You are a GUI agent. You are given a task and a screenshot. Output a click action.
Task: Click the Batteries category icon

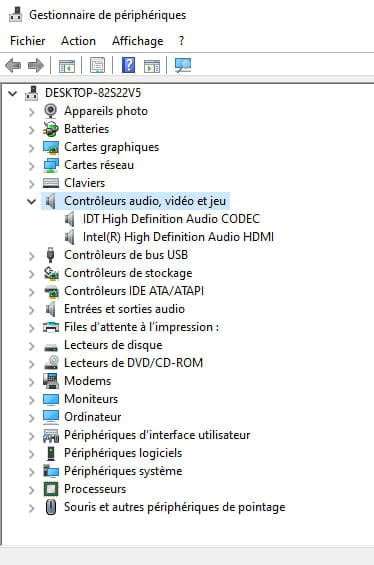[x=50, y=129]
